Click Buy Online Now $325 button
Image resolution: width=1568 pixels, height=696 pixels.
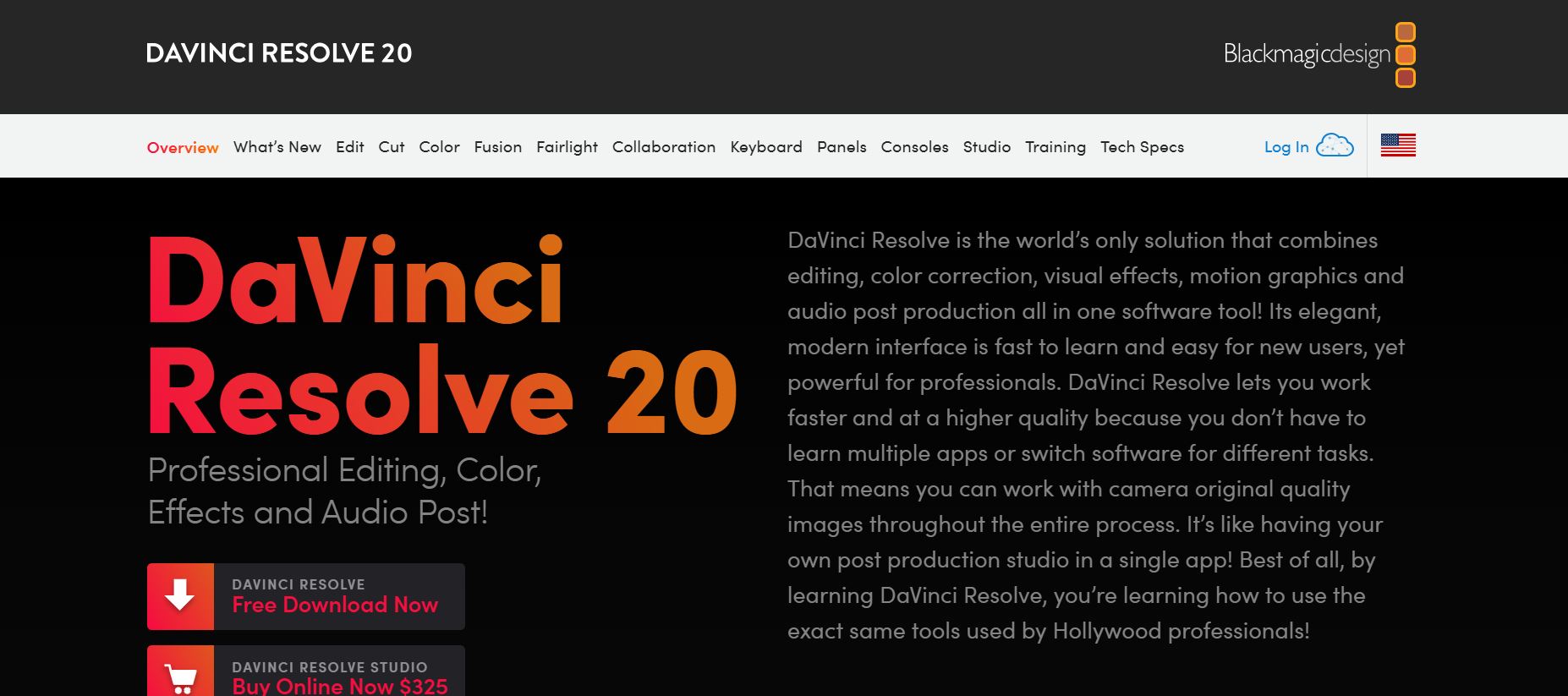306,672
